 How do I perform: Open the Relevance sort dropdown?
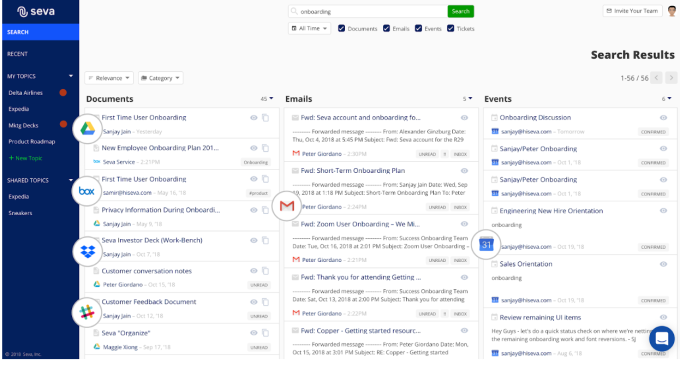[109, 78]
